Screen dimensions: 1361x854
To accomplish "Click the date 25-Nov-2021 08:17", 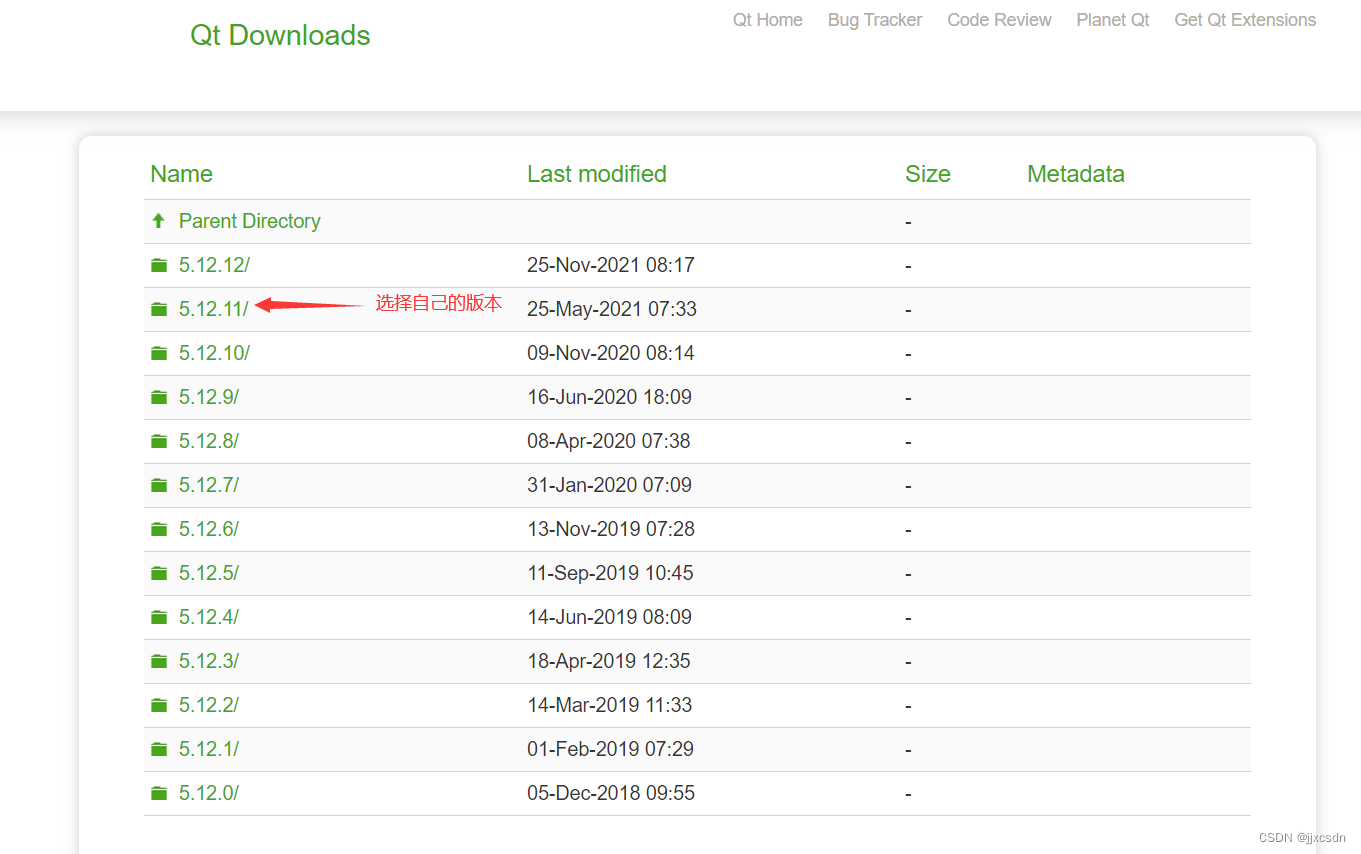I will pos(611,265).
